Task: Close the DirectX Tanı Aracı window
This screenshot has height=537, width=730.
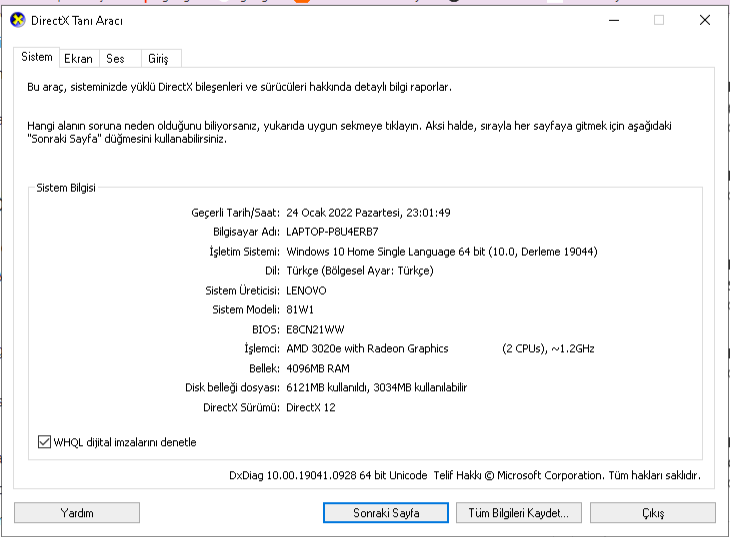Action: 705,20
